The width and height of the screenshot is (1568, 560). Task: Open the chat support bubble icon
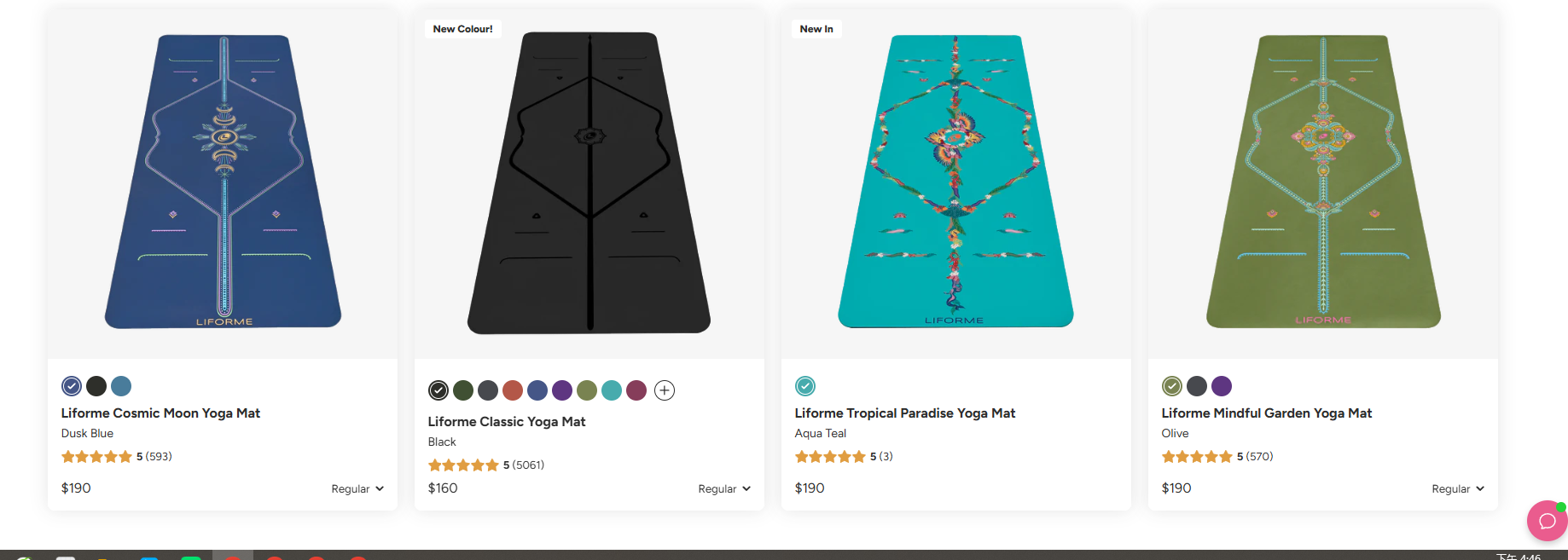point(1546,521)
